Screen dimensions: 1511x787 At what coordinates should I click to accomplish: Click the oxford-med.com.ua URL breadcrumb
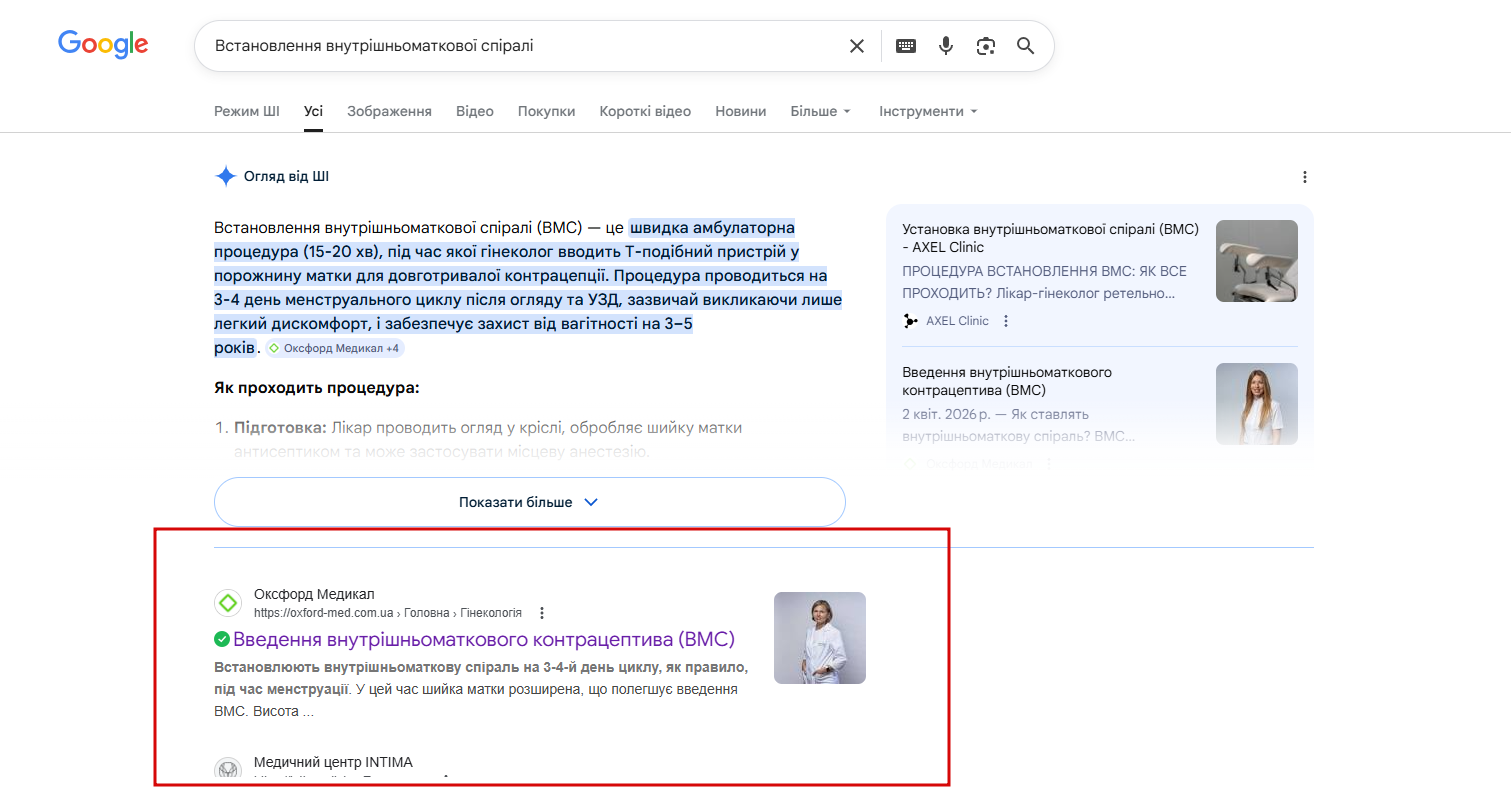[388, 613]
